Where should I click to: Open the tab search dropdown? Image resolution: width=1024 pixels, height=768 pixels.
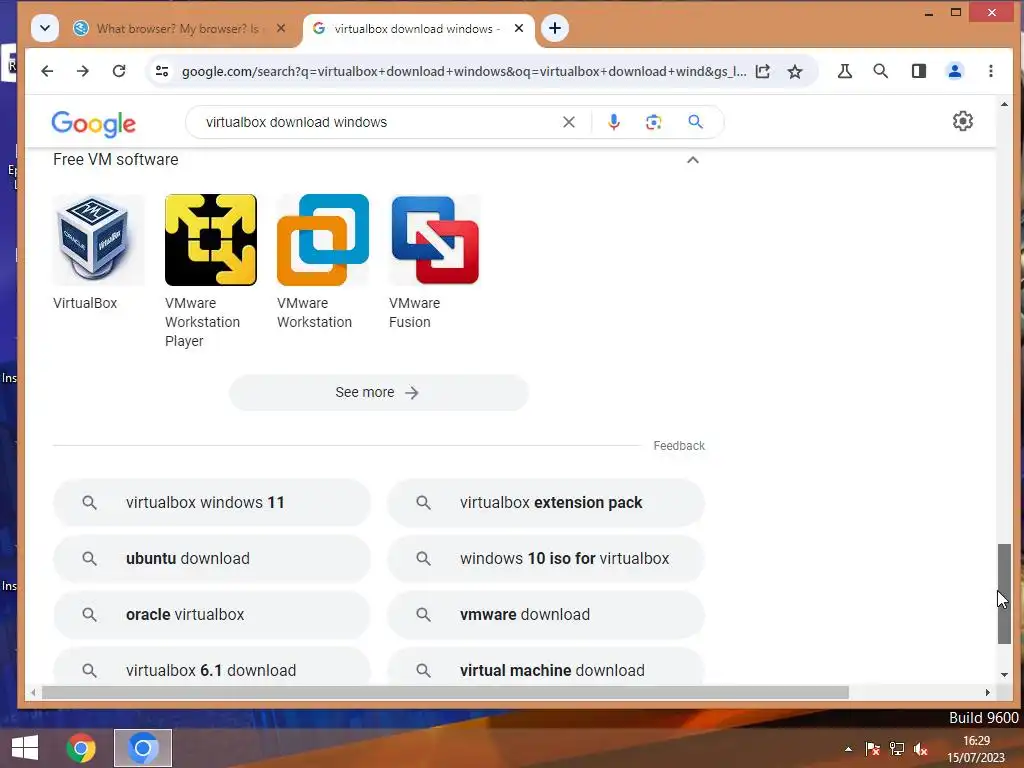(x=44, y=28)
